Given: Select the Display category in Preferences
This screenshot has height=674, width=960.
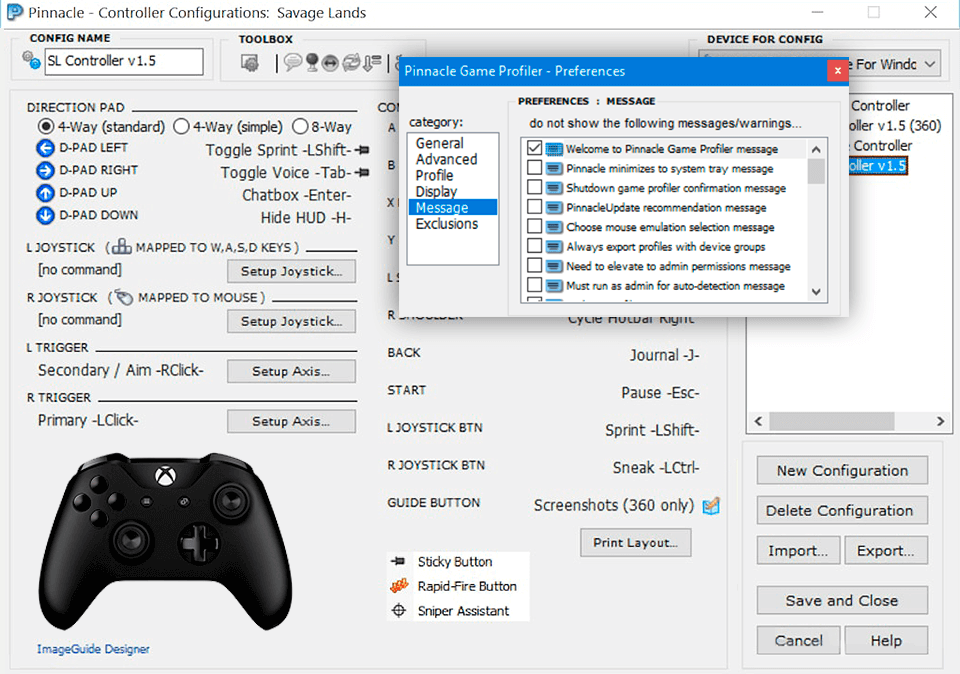Looking at the screenshot, I should click(x=436, y=192).
